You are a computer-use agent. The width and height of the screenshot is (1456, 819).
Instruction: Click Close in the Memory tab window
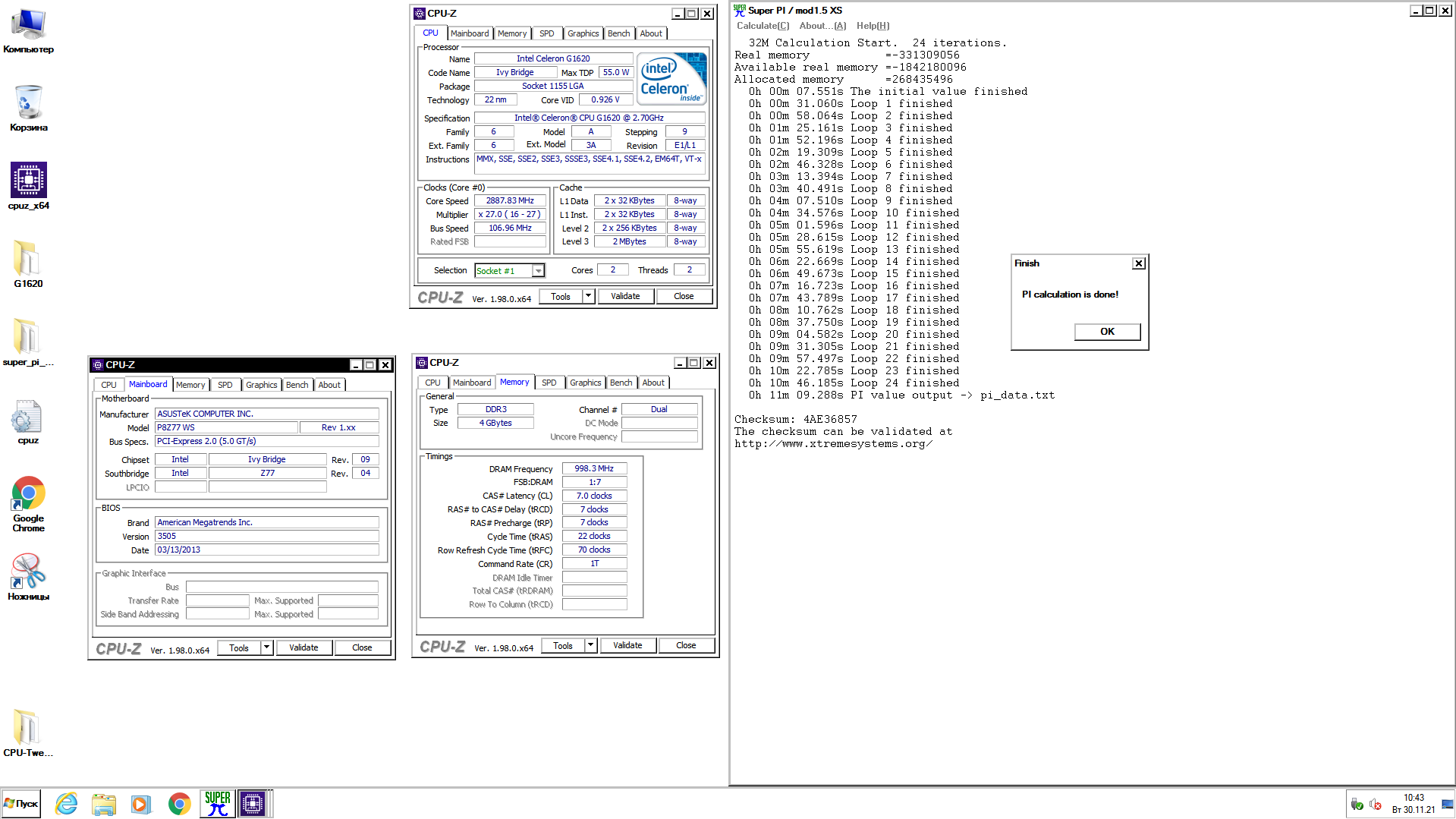click(x=686, y=646)
